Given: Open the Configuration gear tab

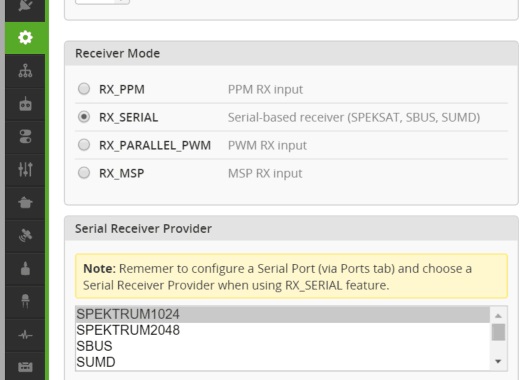Looking at the screenshot, I should click(25, 37).
